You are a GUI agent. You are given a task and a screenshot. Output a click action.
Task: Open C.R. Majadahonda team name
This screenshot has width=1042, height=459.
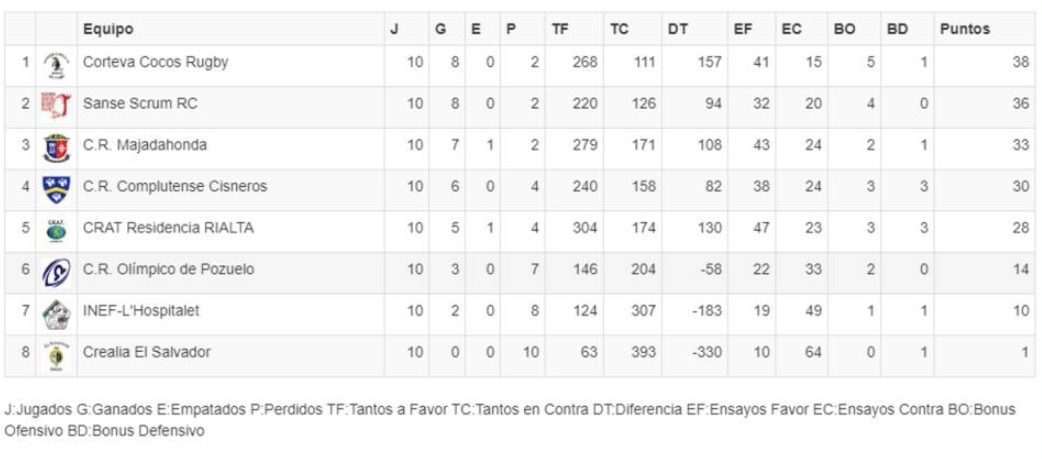[145, 145]
